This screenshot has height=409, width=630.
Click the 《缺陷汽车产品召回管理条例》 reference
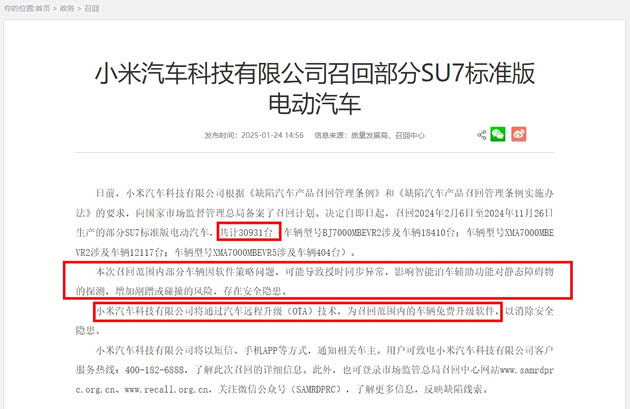314,193
